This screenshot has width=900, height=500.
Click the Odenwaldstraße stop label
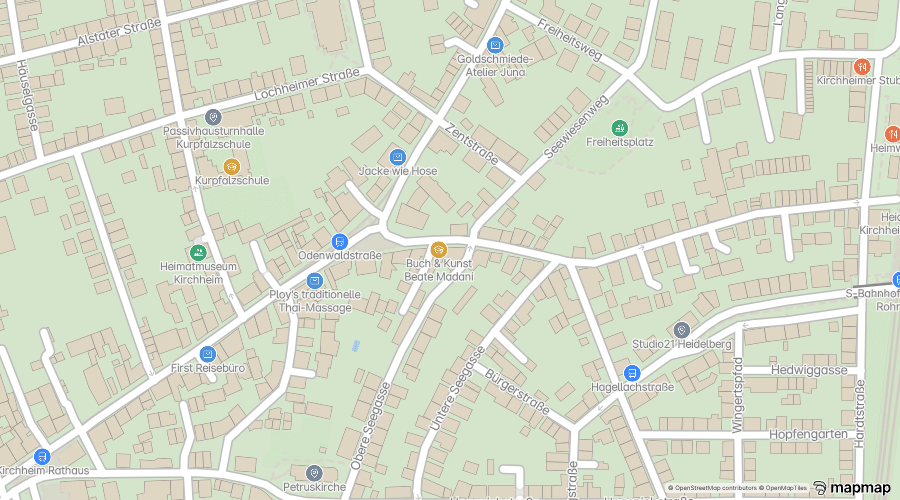coord(340,256)
